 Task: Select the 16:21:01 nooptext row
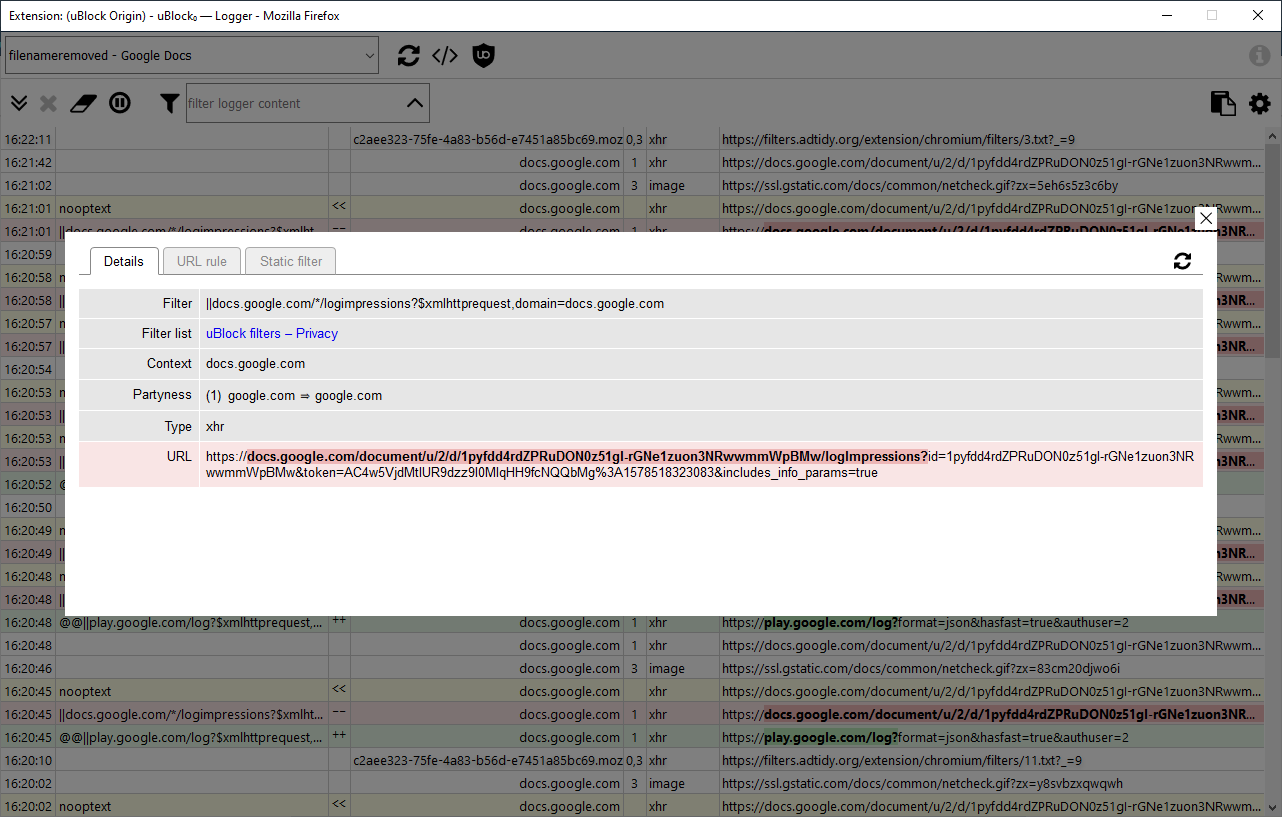(633, 207)
